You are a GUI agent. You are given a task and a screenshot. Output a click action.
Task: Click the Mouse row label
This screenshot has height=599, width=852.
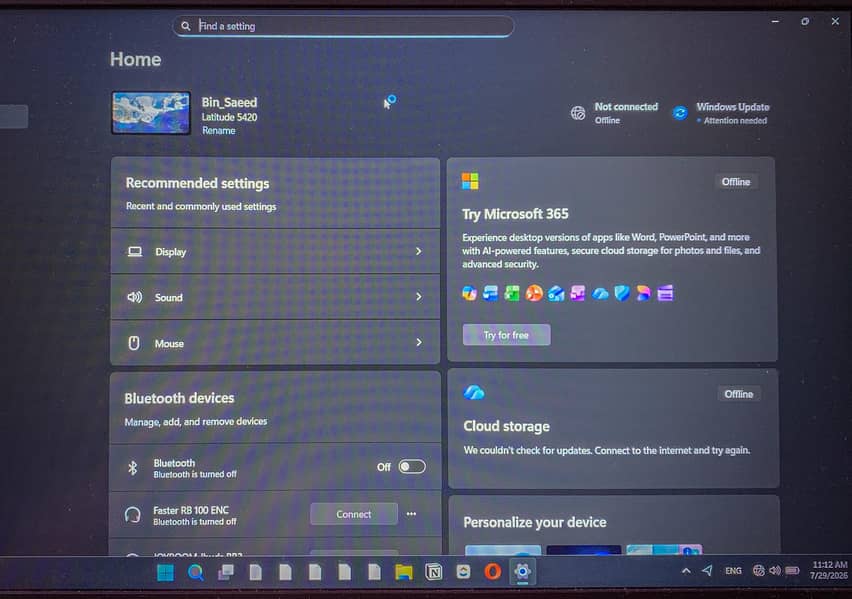pyautogui.click(x=169, y=344)
